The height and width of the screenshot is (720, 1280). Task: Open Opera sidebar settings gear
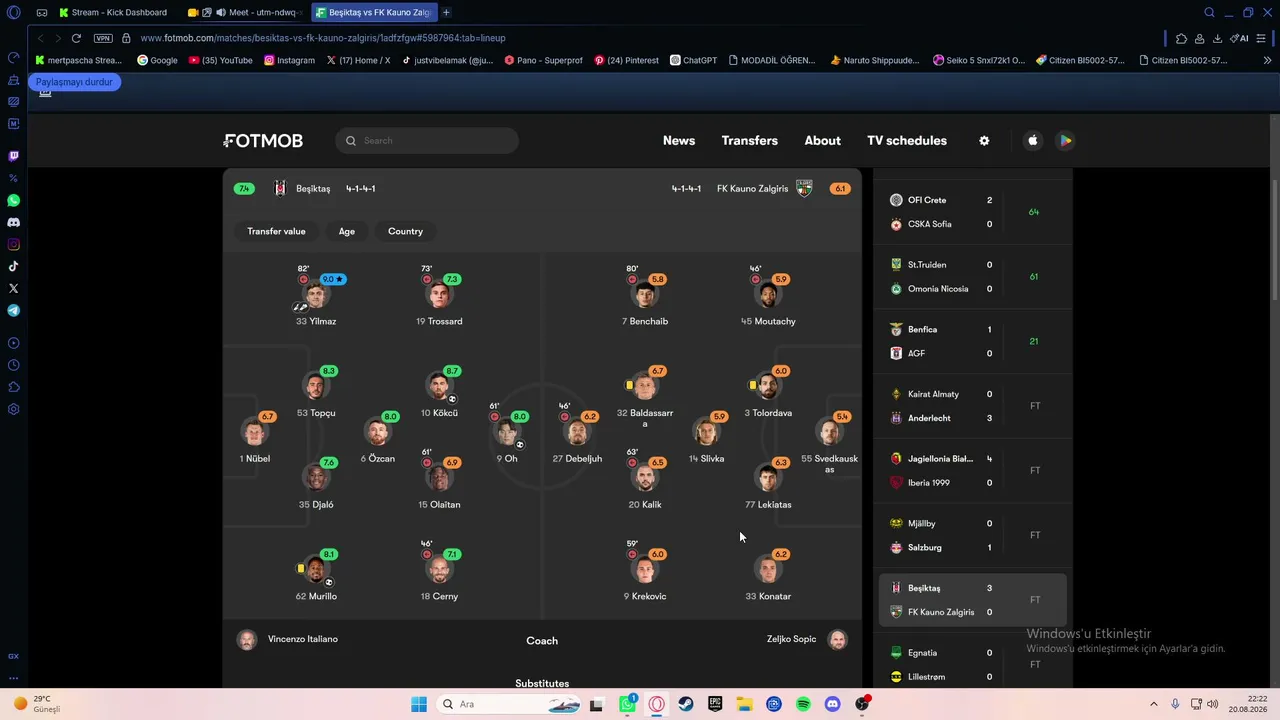click(13, 409)
